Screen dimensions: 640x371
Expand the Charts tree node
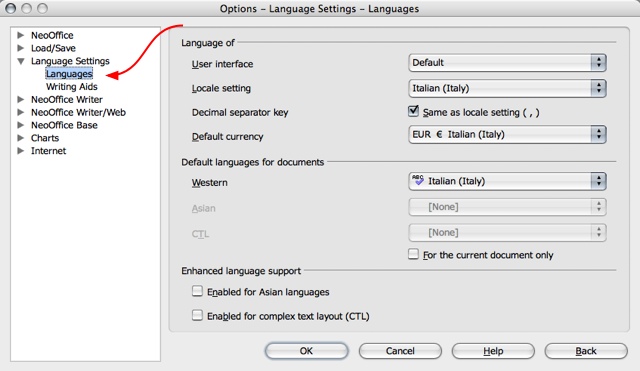pyautogui.click(x=20, y=138)
